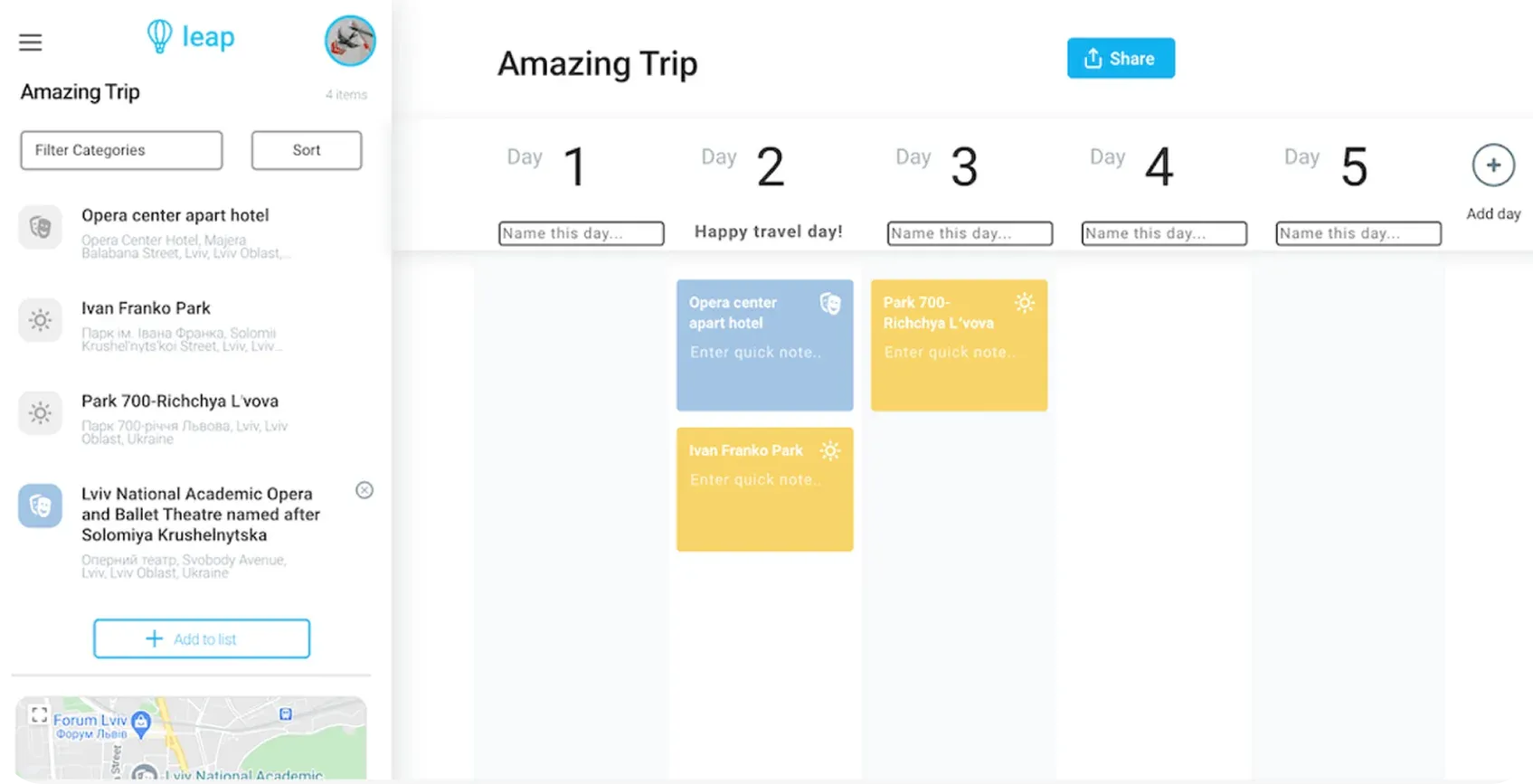
Task: Click the Day 1 name field
Action: click(x=581, y=233)
